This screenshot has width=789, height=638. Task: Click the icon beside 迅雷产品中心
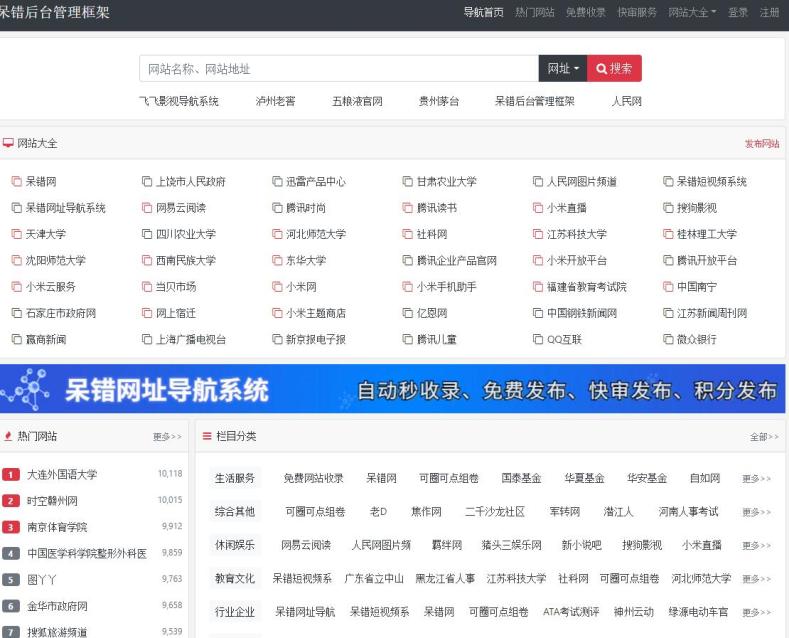pyautogui.click(x=277, y=181)
